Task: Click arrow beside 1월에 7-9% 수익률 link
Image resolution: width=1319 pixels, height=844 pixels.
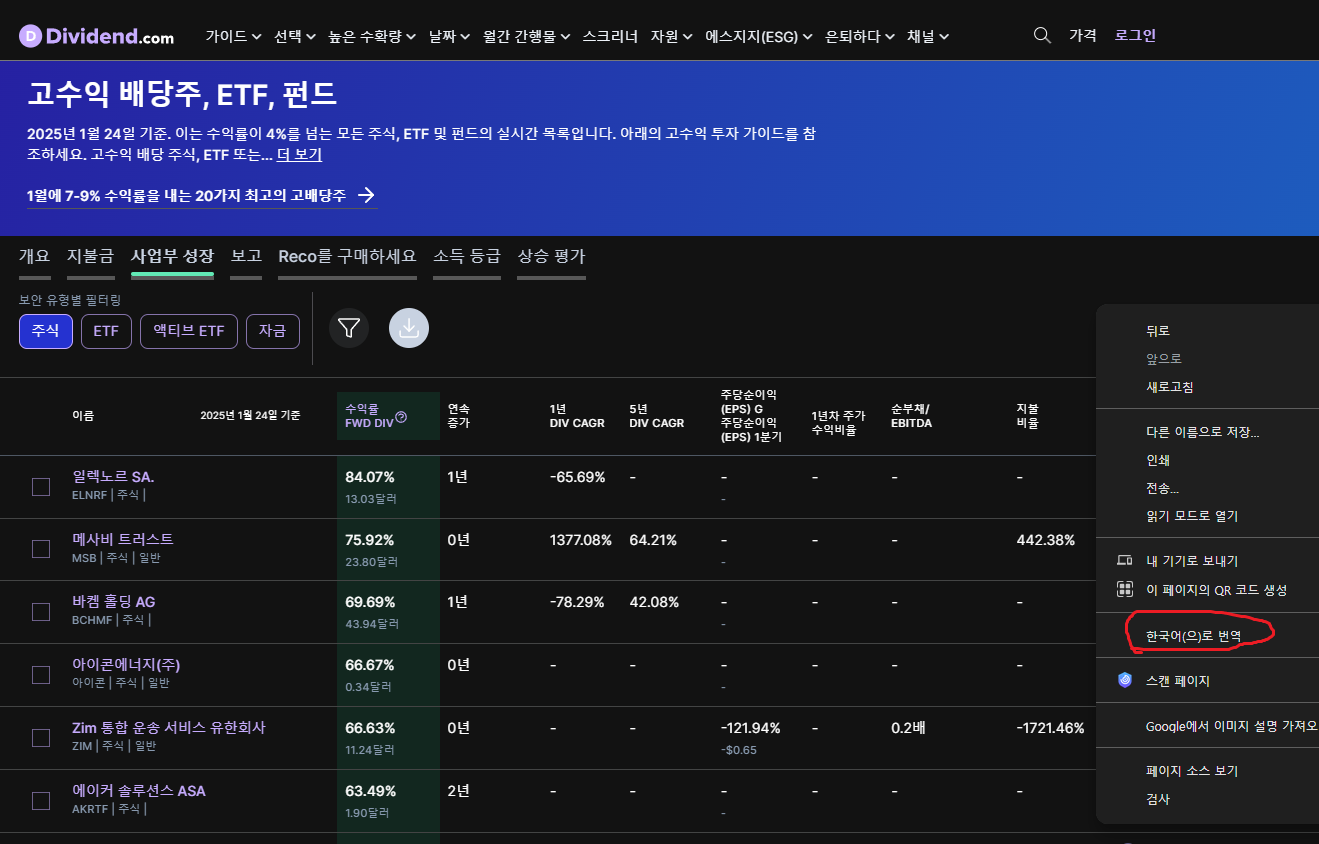Action: click(367, 195)
